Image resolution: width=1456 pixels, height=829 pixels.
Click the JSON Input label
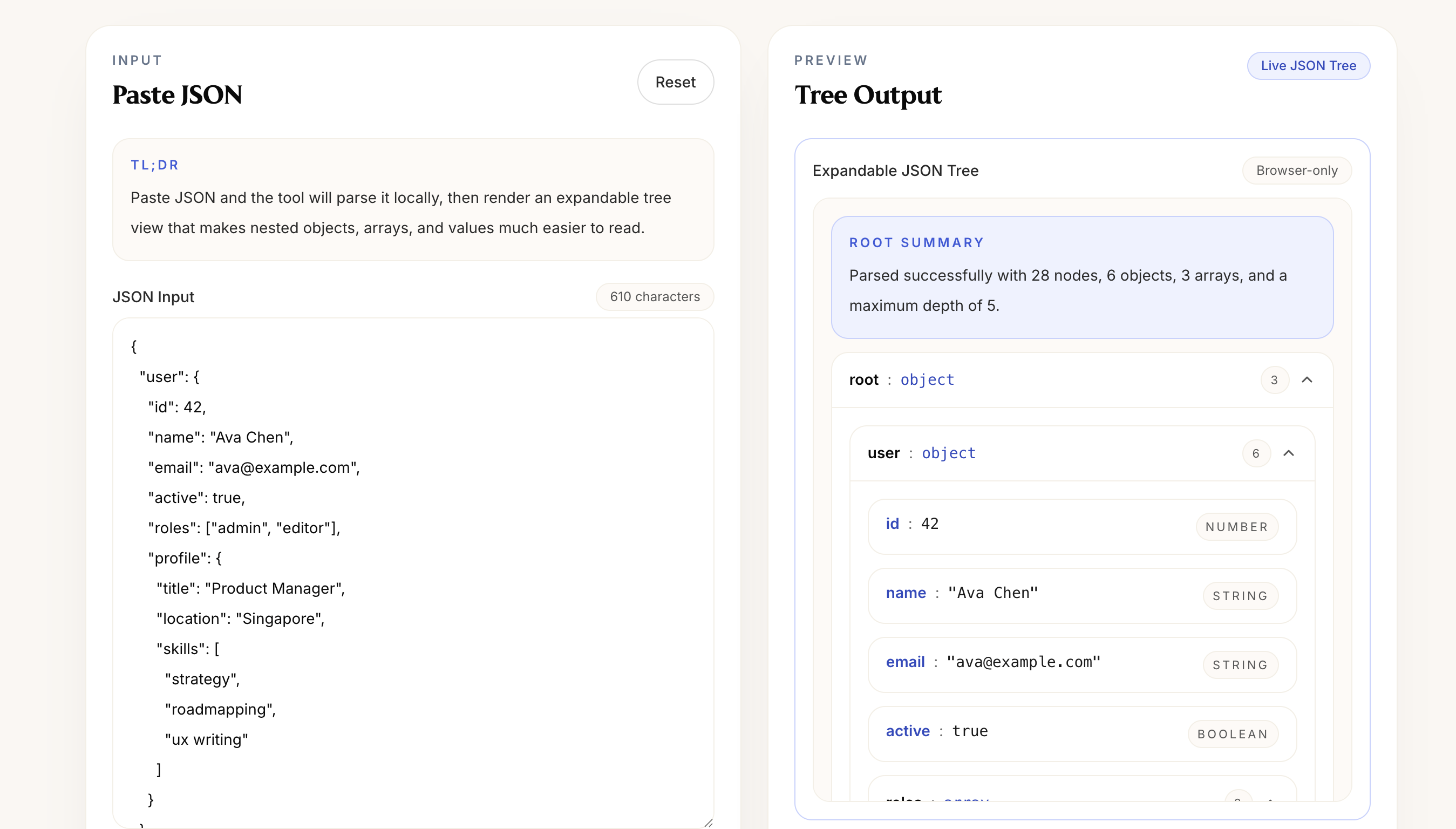[153, 297]
